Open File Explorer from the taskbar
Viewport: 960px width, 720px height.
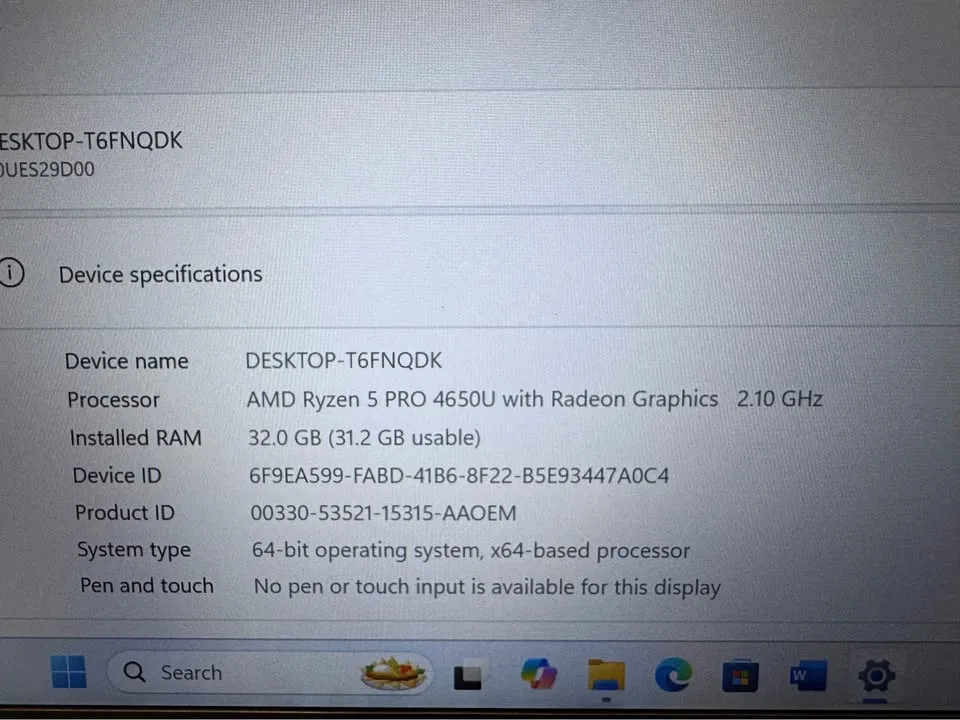[x=606, y=675]
